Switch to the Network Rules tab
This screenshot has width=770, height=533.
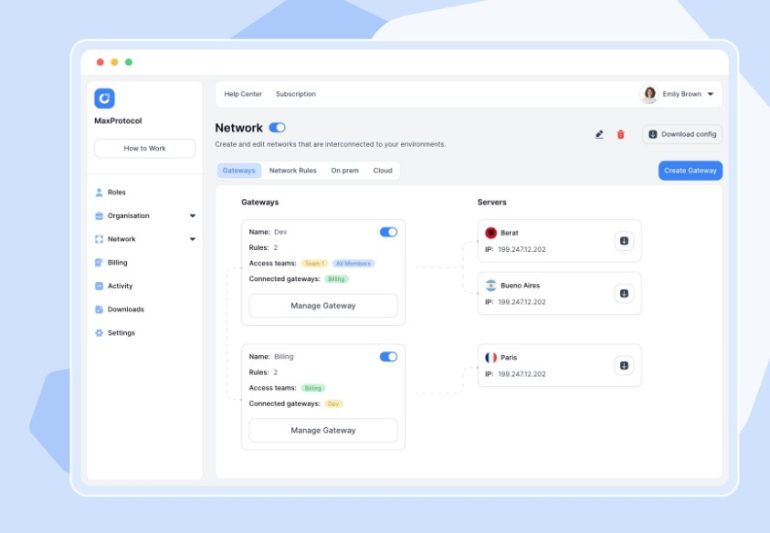click(293, 170)
